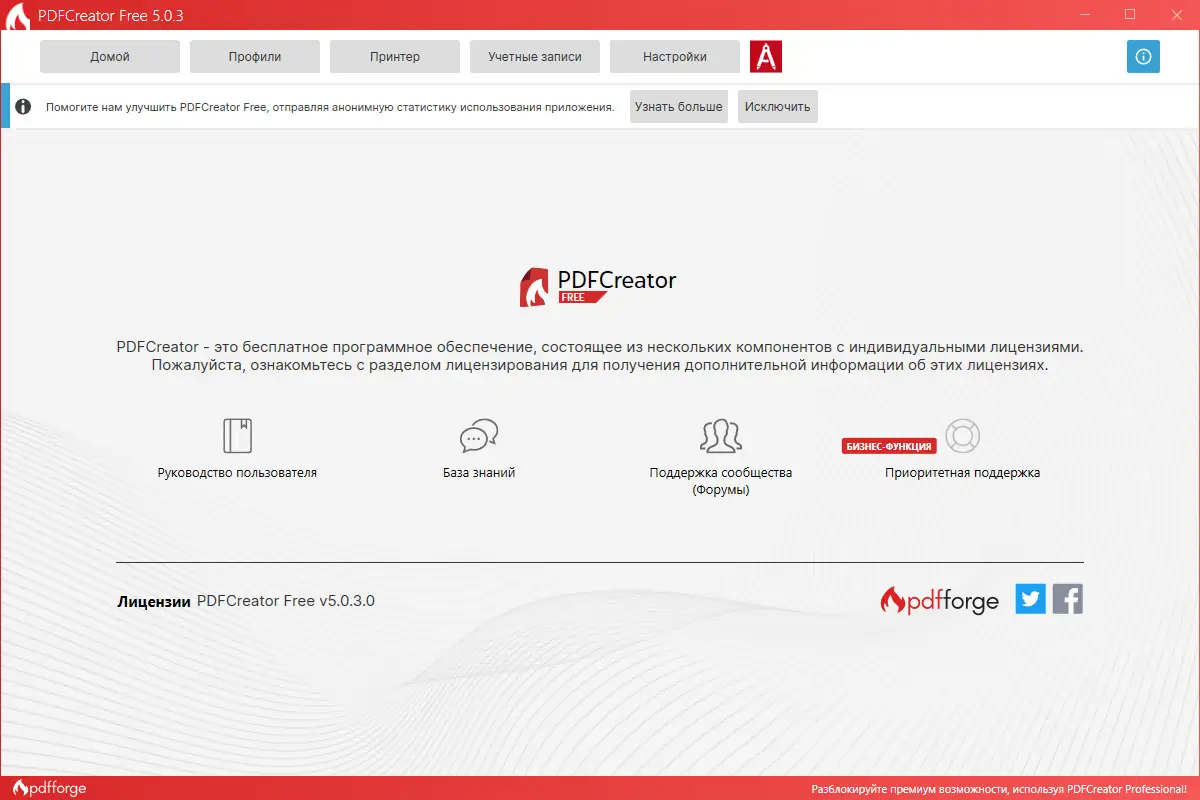Screen dimensions: 1200x800
Task: Open the Лицензии link
Action: pos(154,602)
